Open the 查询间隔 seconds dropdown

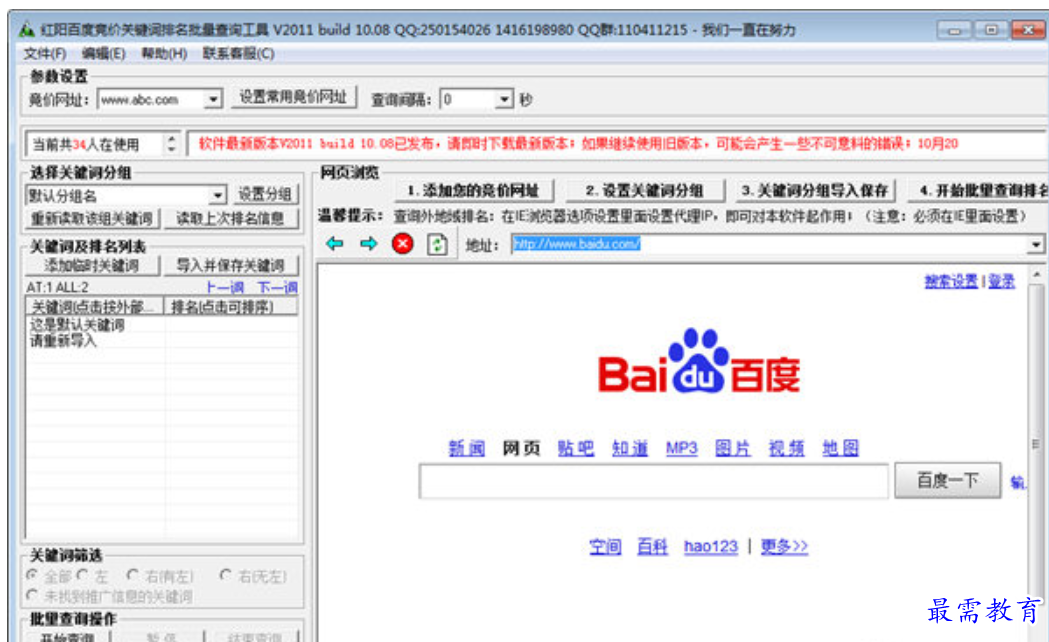(x=504, y=100)
